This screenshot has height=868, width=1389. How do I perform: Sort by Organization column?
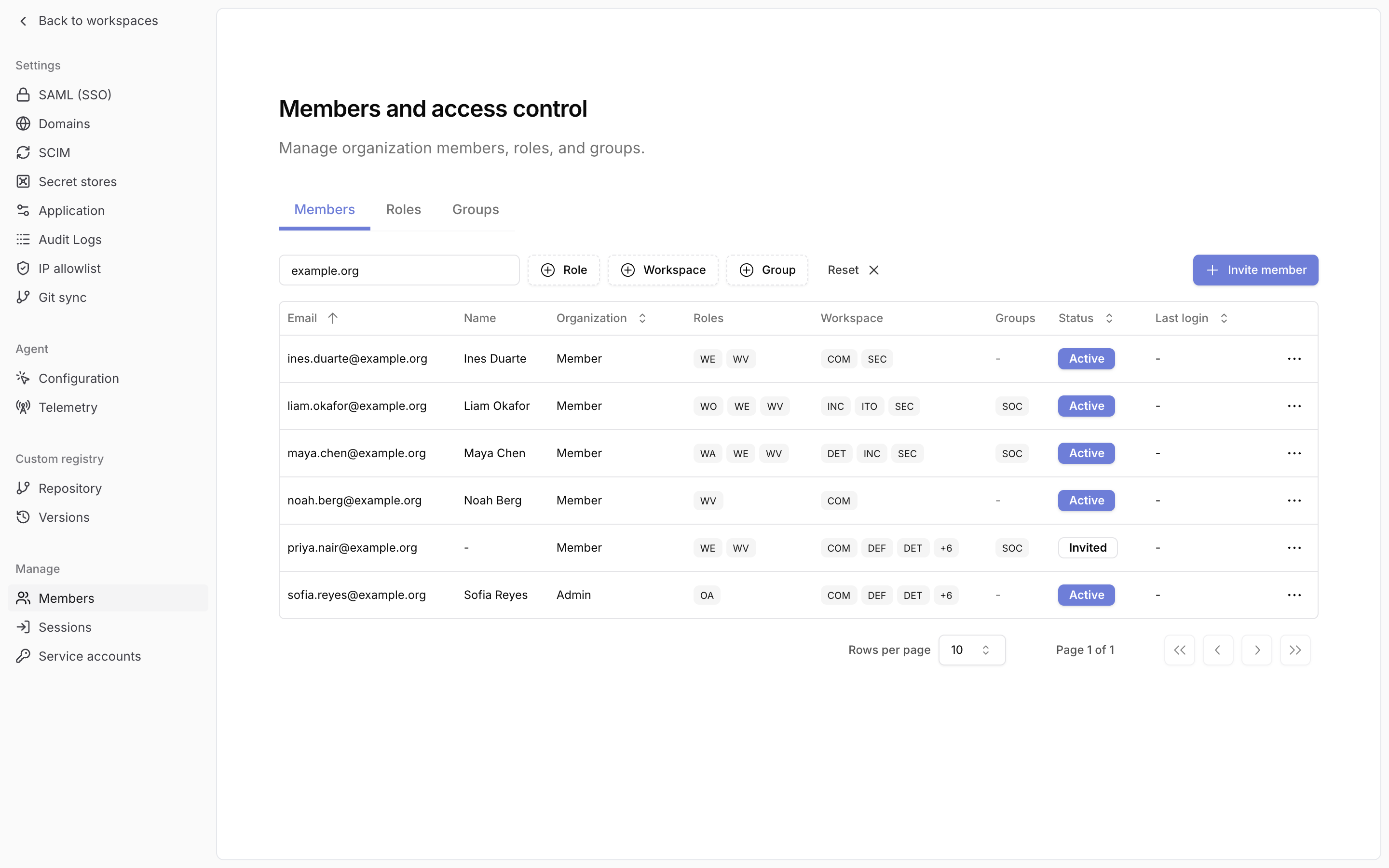click(x=601, y=318)
